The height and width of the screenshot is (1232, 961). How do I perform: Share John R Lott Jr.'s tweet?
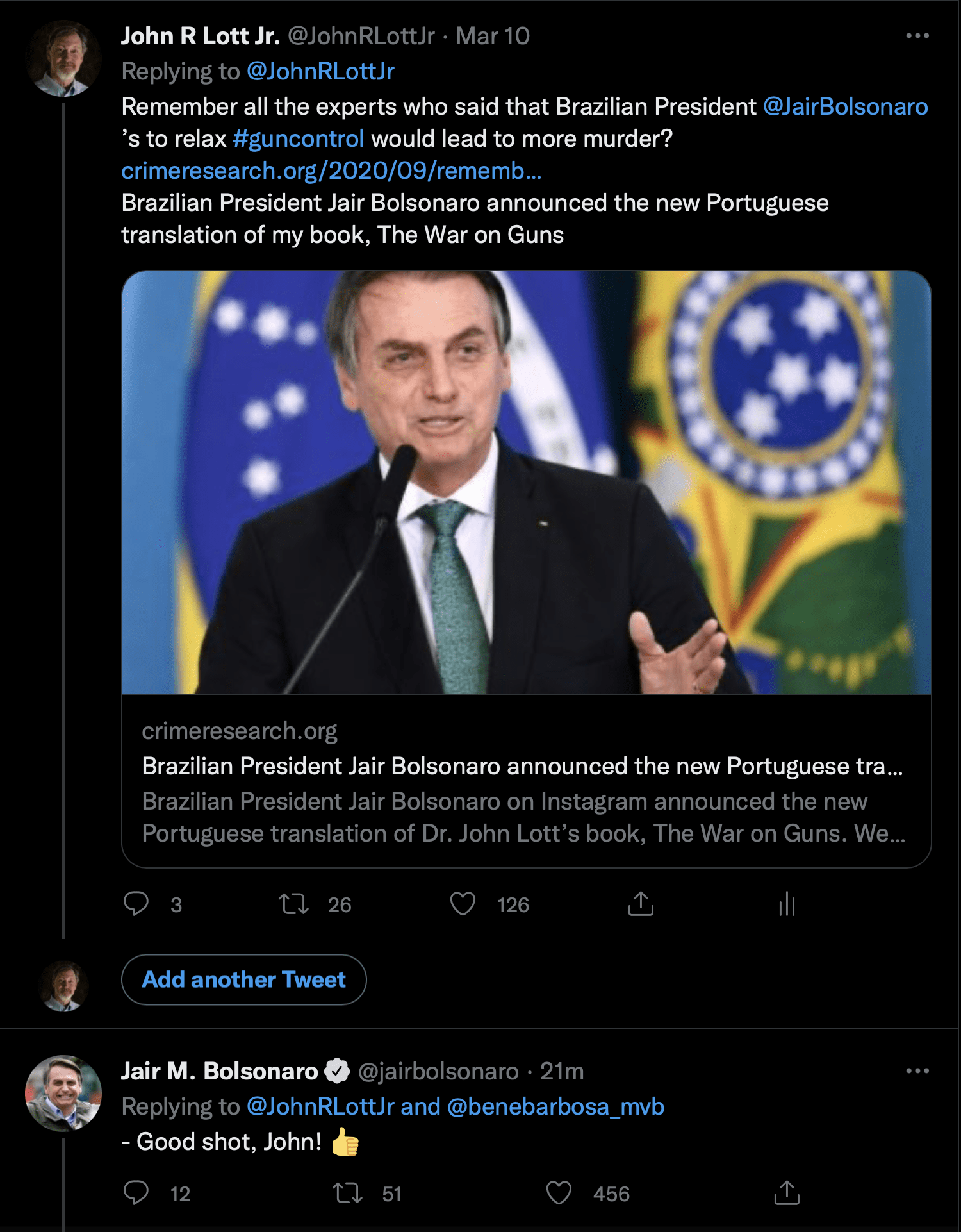641,904
